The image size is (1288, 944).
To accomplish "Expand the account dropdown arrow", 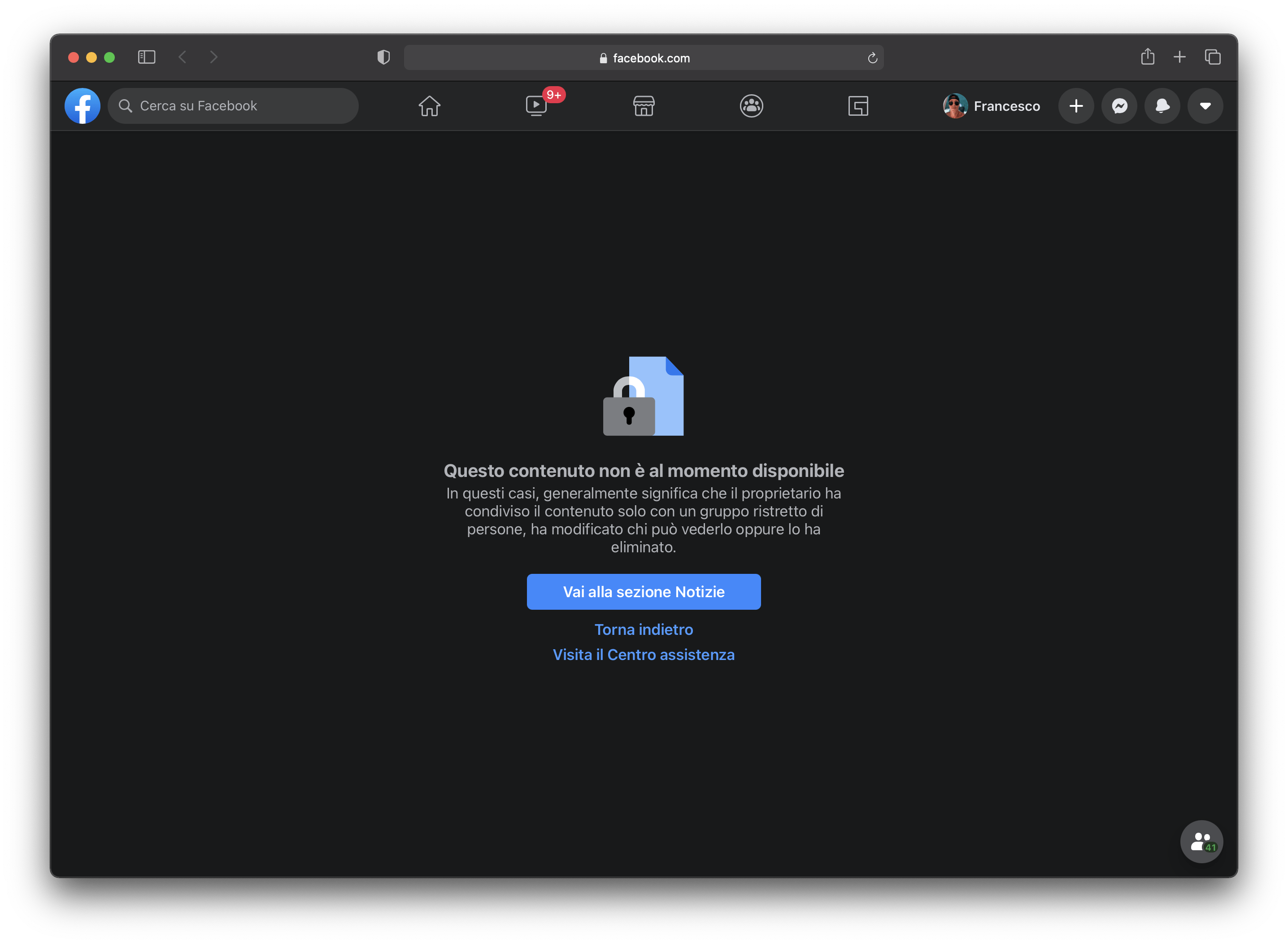I will 1205,106.
